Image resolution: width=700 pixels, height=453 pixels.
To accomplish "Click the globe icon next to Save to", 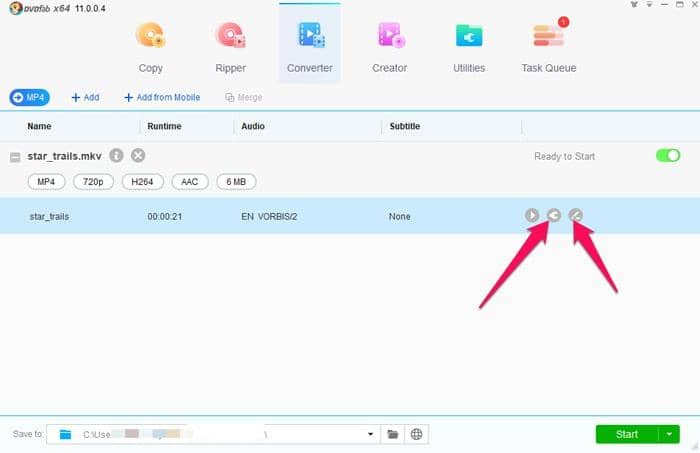I will point(417,434).
